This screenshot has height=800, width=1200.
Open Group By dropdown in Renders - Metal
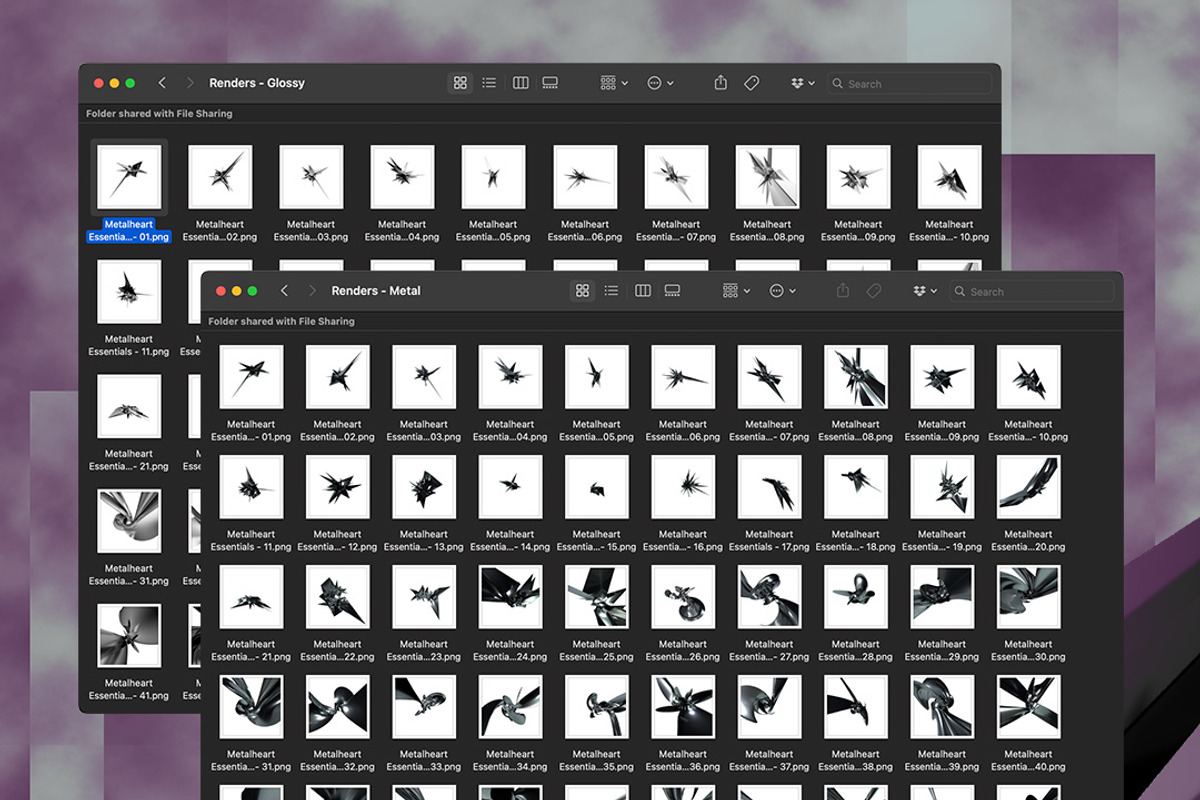pyautogui.click(x=737, y=291)
